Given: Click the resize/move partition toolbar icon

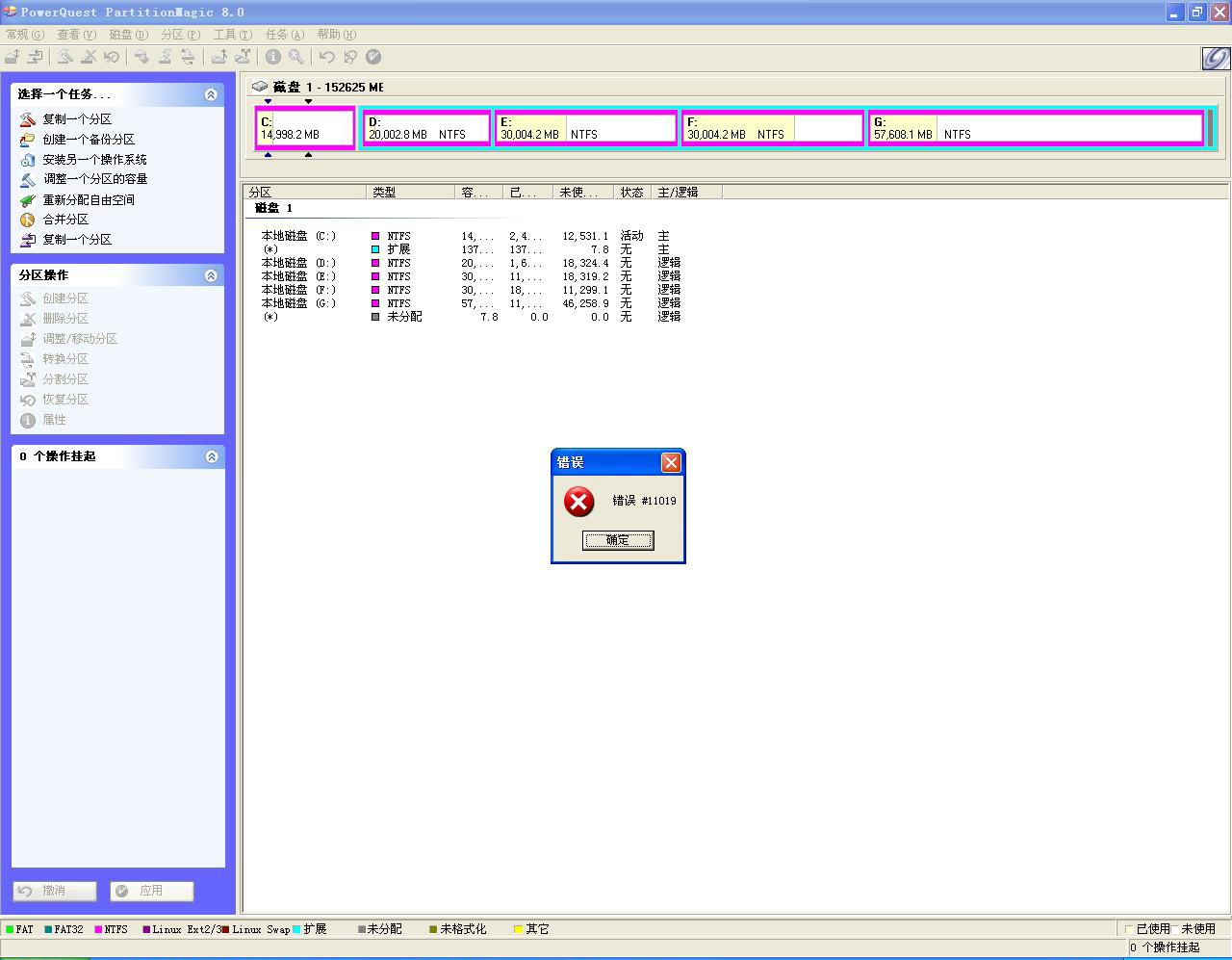Looking at the screenshot, I should click(13, 57).
